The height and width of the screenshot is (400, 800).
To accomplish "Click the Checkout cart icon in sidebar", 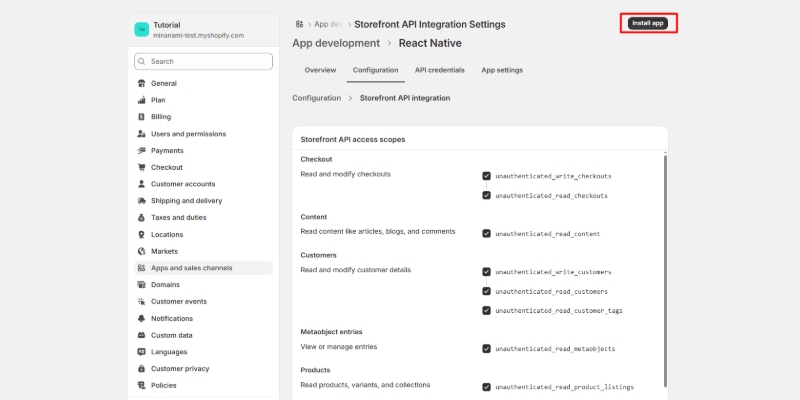I will [x=141, y=167].
